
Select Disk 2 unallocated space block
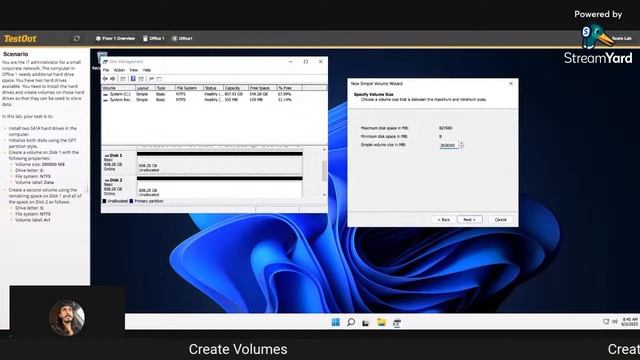(x=220, y=187)
